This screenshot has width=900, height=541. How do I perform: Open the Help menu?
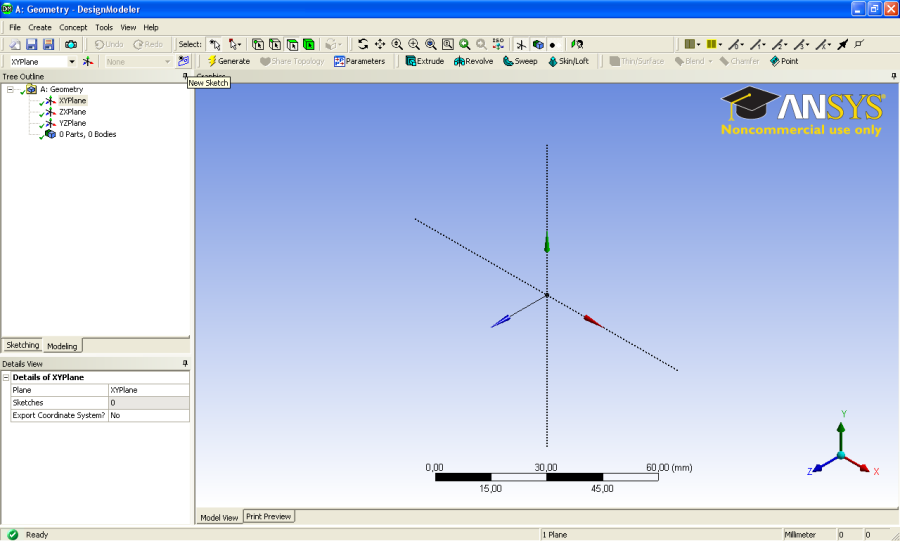click(151, 27)
